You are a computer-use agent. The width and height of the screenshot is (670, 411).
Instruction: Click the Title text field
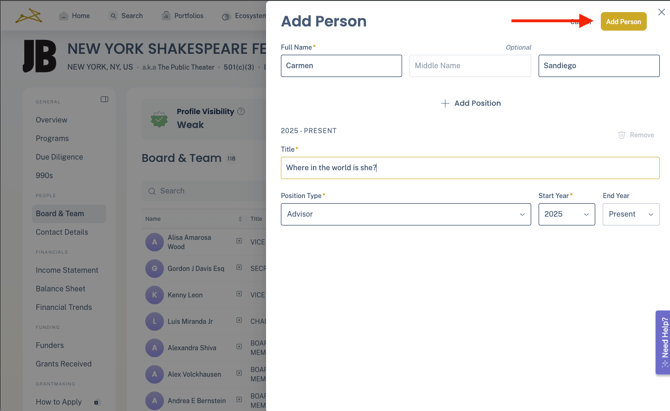coord(470,168)
